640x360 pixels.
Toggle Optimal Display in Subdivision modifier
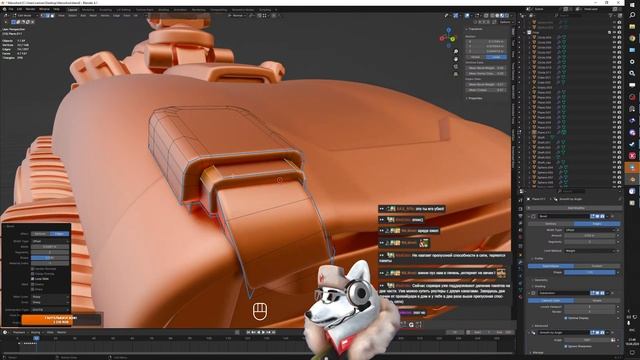pyautogui.click(x=566, y=318)
